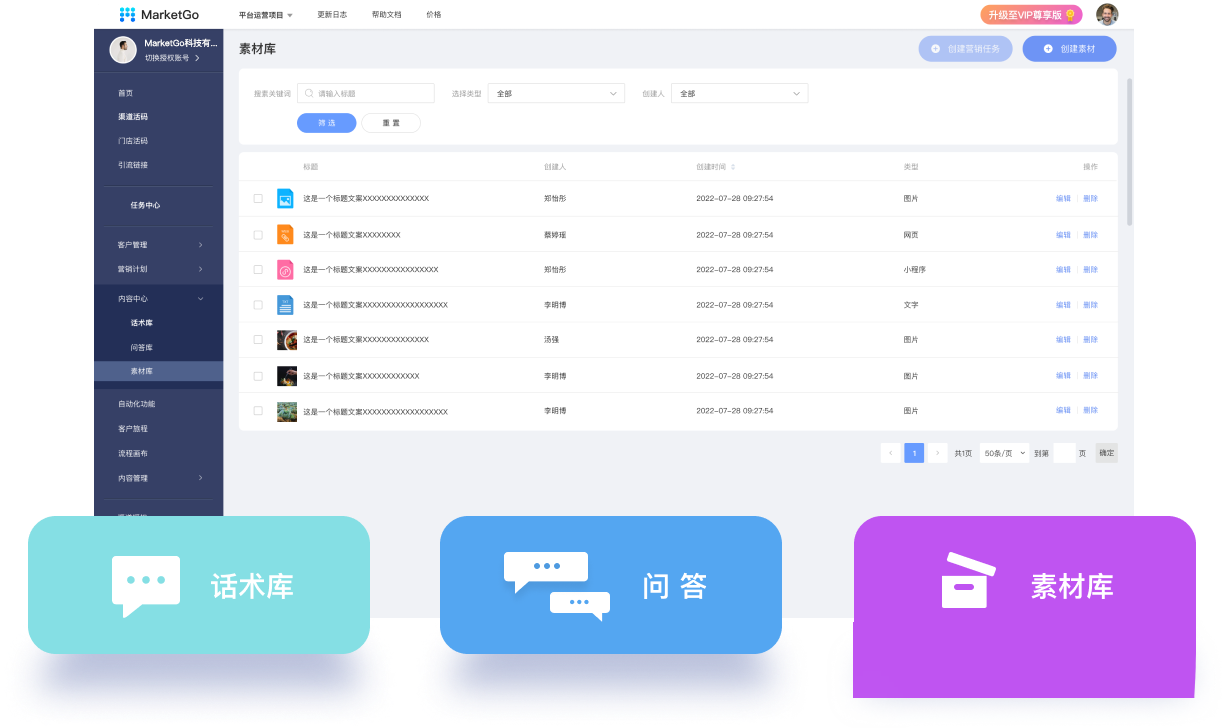Select 话术库 in the sidebar submenu
Screen dimensions: 1226x728
click(x=142, y=323)
